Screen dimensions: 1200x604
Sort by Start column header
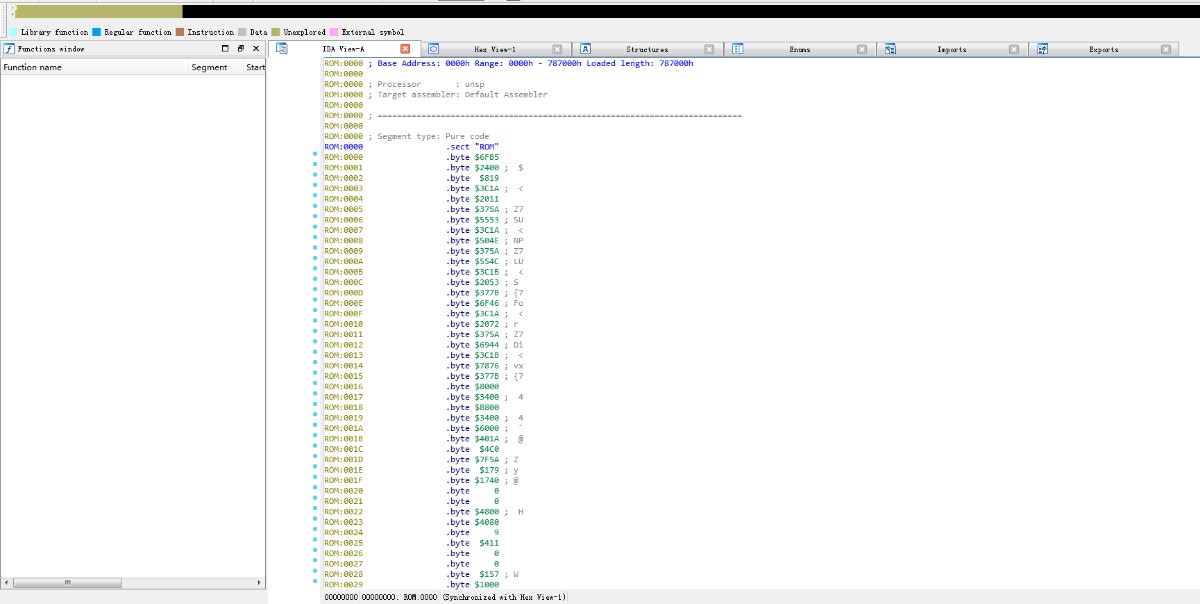[x=255, y=67]
